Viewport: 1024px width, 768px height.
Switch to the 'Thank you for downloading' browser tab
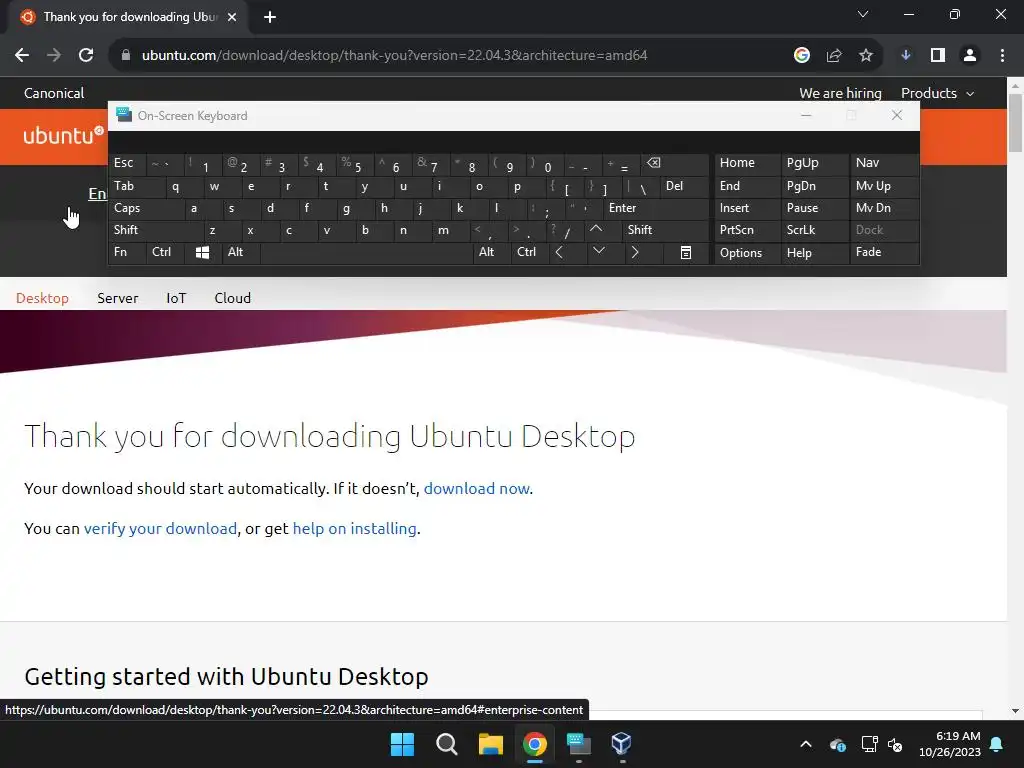(129, 17)
